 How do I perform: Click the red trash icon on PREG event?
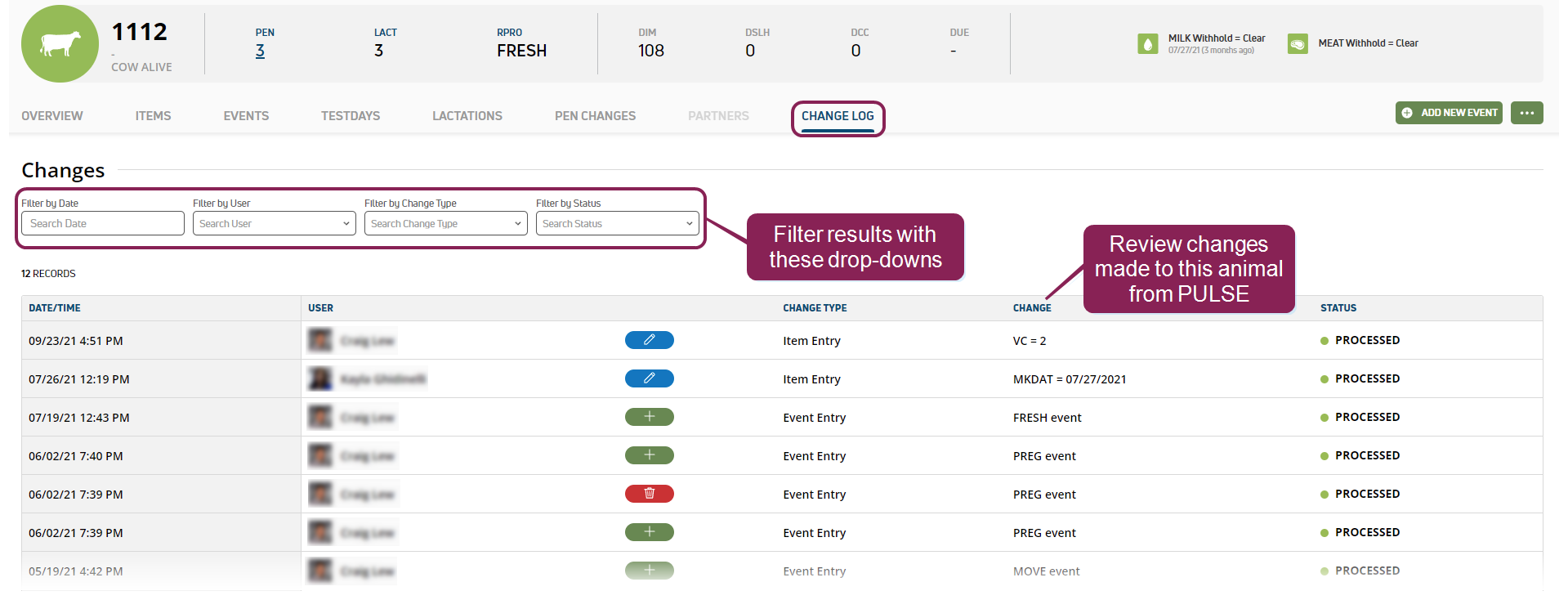coord(649,494)
